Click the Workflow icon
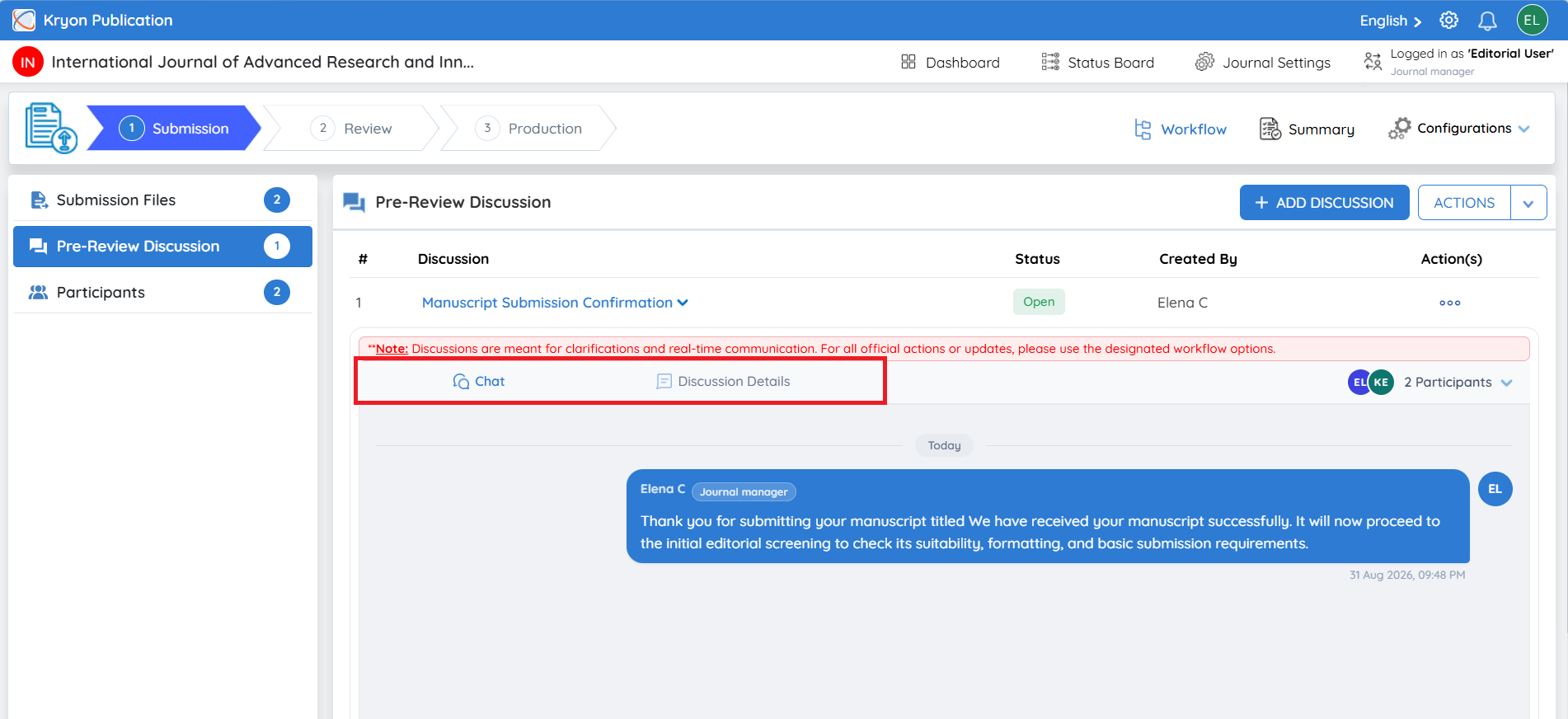This screenshot has width=1568, height=719. (1143, 129)
